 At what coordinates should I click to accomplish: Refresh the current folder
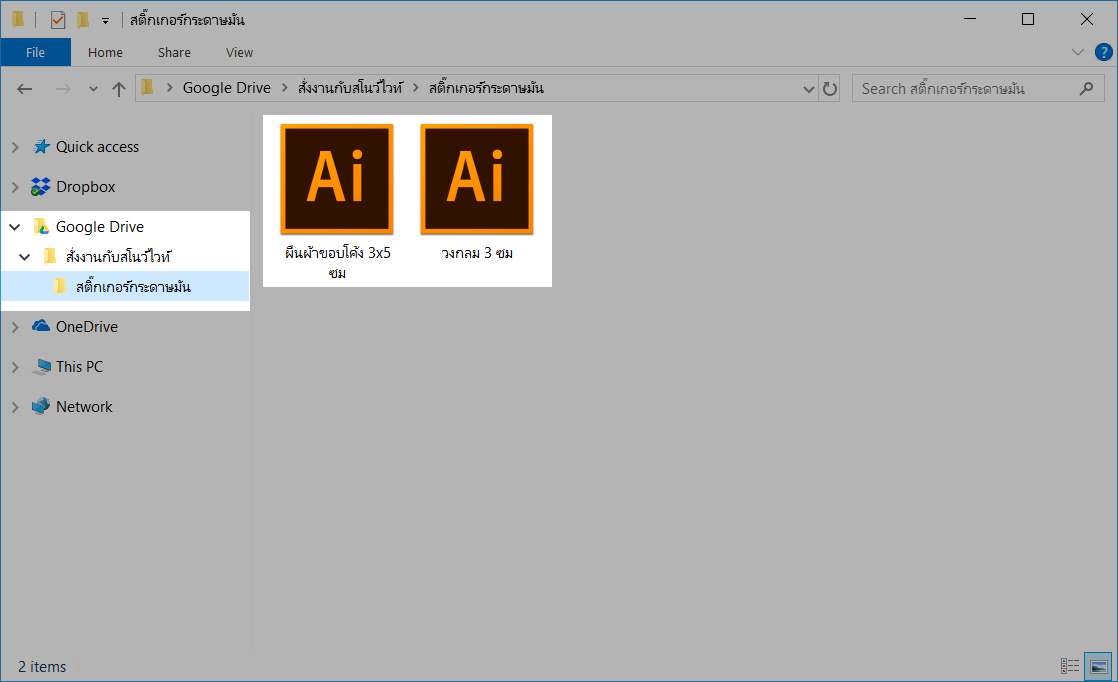pos(829,88)
